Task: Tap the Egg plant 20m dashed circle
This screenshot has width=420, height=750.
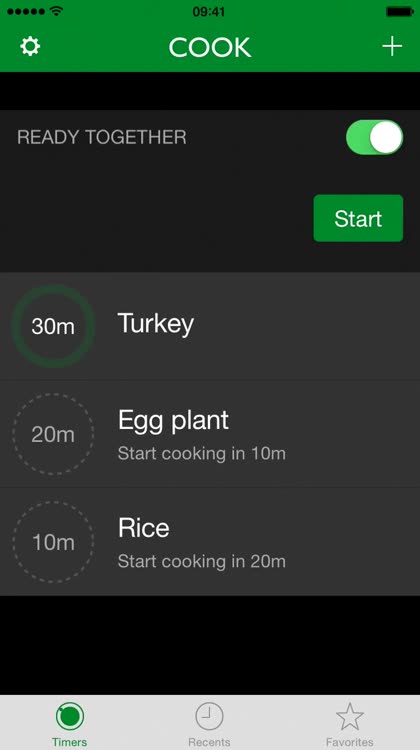Action: click(53, 434)
